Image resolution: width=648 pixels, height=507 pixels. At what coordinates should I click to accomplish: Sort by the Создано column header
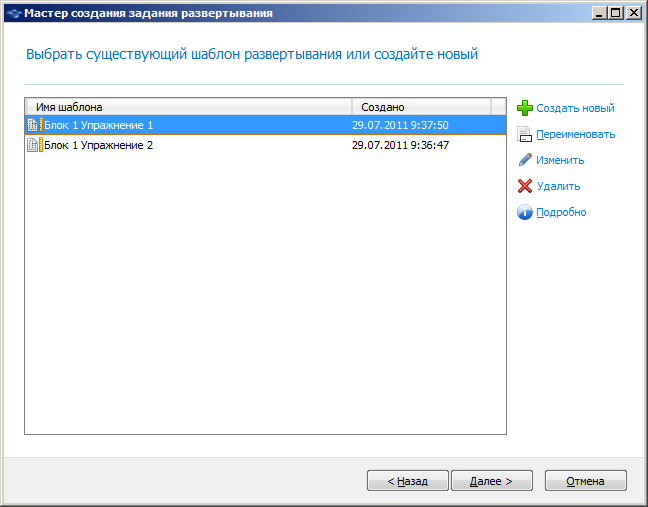[x=422, y=107]
